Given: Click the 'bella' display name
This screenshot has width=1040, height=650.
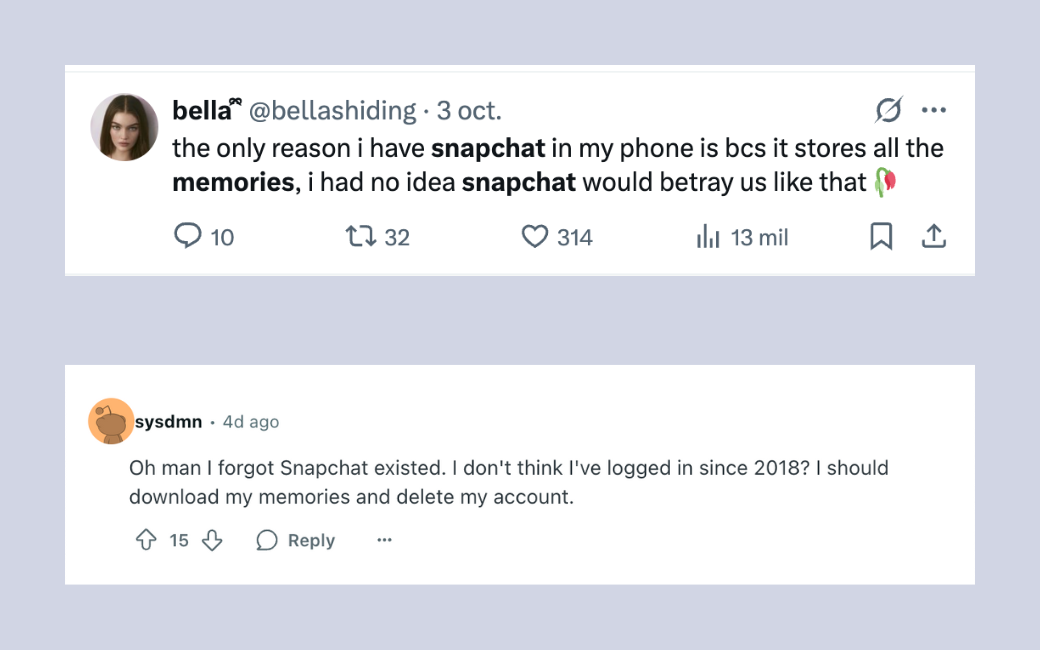Looking at the screenshot, I should pos(202,110).
